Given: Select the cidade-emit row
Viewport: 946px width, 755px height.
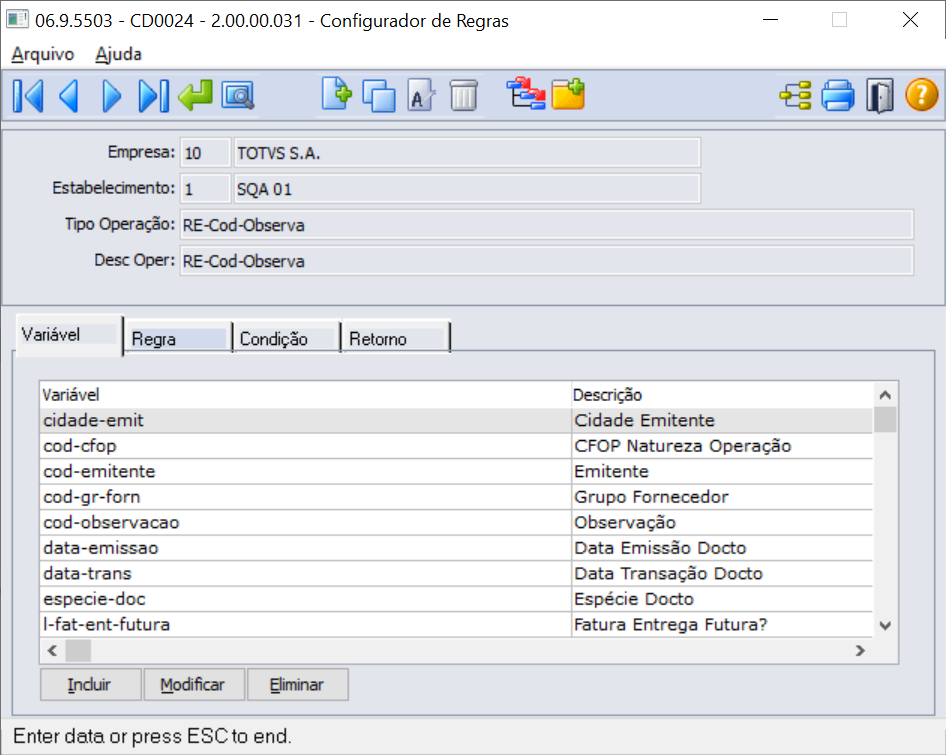Looking at the screenshot, I should pos(457,420).
